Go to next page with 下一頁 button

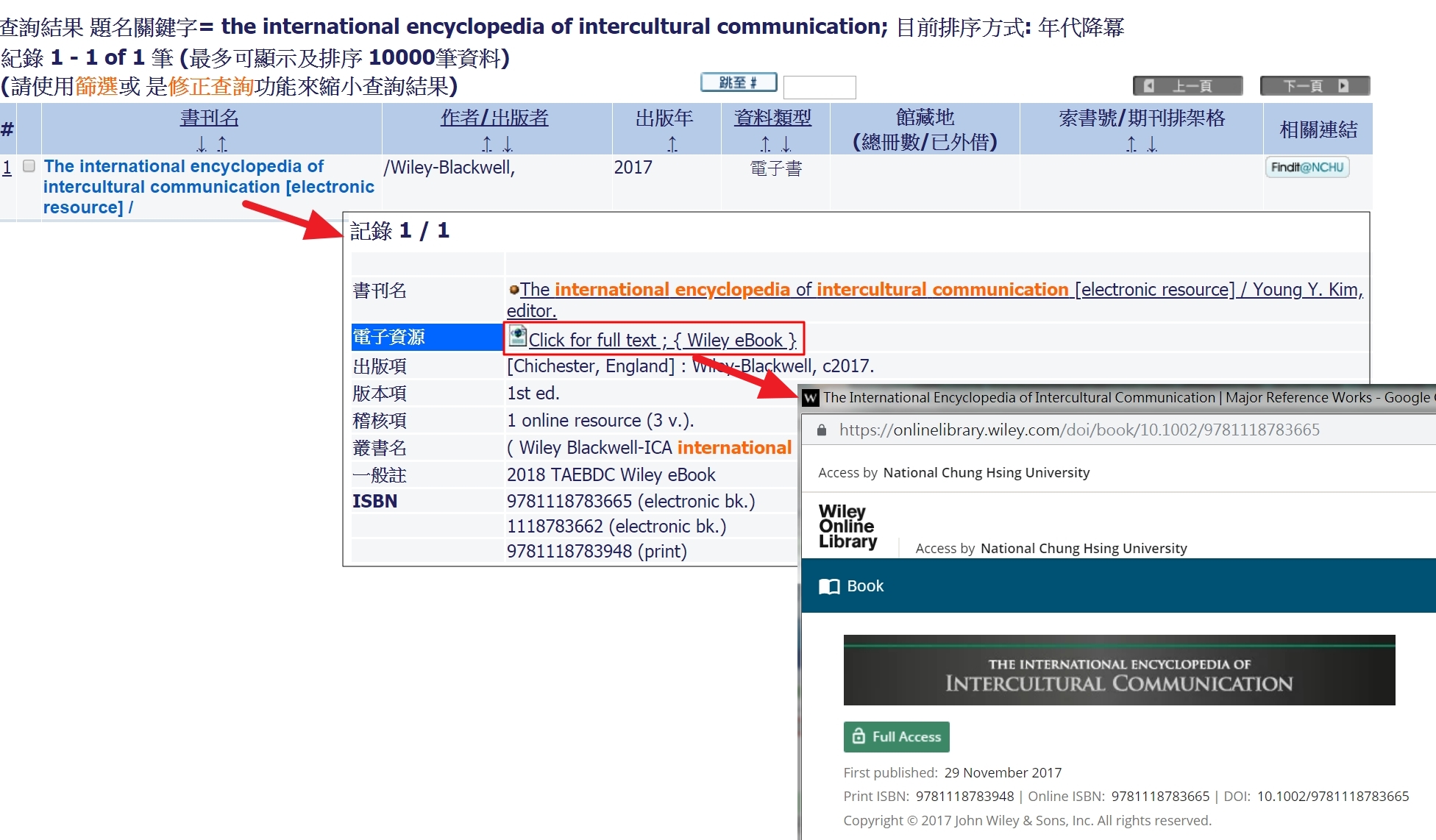[1315, 86]
